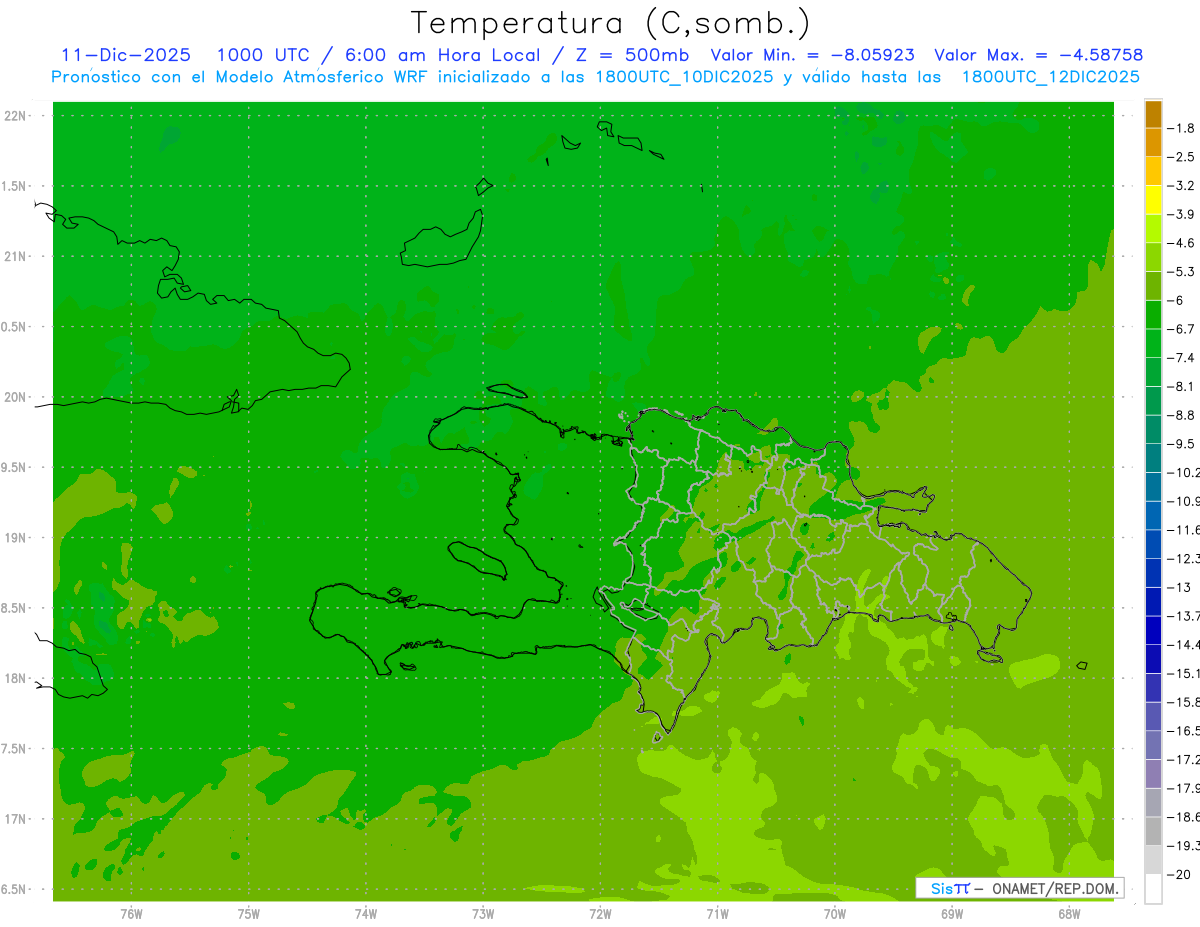The width and height of the screenshot is (1200, 927).
Task: Click the '-15.8' color scale label
Action: tap(1184, 702)
